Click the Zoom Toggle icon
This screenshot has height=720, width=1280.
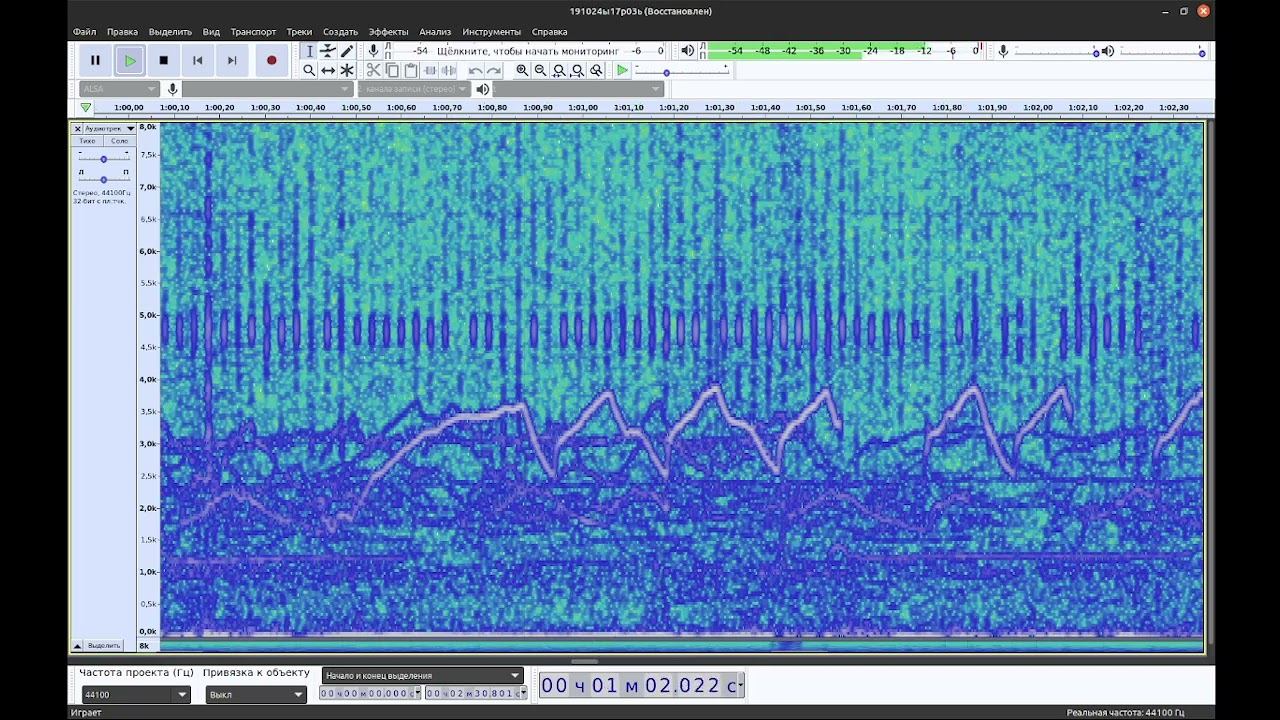coord(597,70)
